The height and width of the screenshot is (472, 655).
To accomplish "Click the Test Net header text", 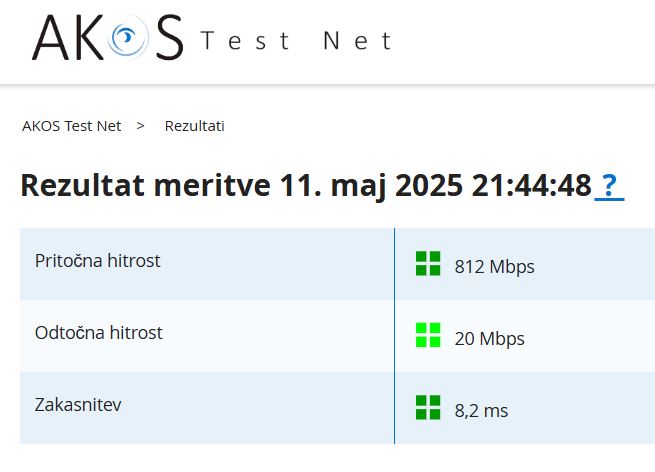I will pyautogui.click(x=296, y=41).
